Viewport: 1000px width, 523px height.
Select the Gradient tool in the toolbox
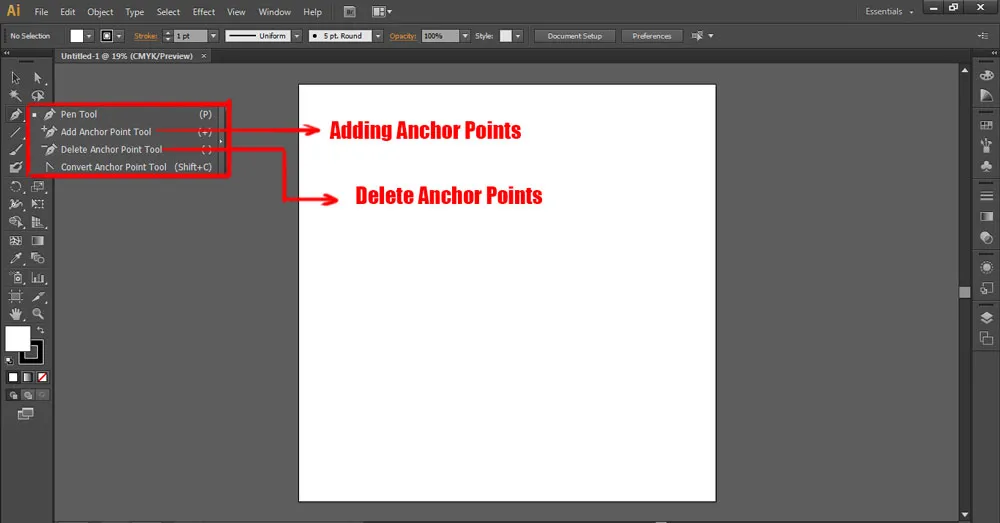pos(38,240)
